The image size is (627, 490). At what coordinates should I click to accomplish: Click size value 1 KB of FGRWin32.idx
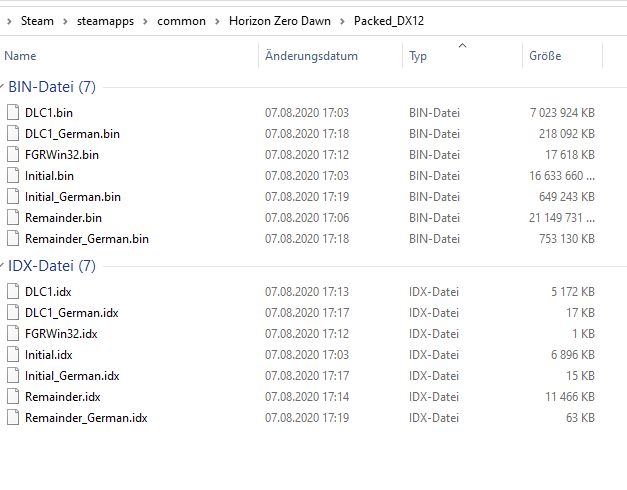click(583, 334)
